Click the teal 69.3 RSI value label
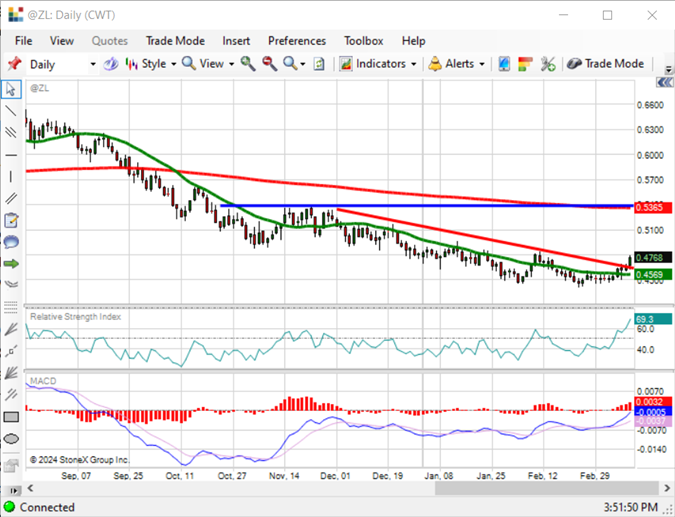 (653, 319)
